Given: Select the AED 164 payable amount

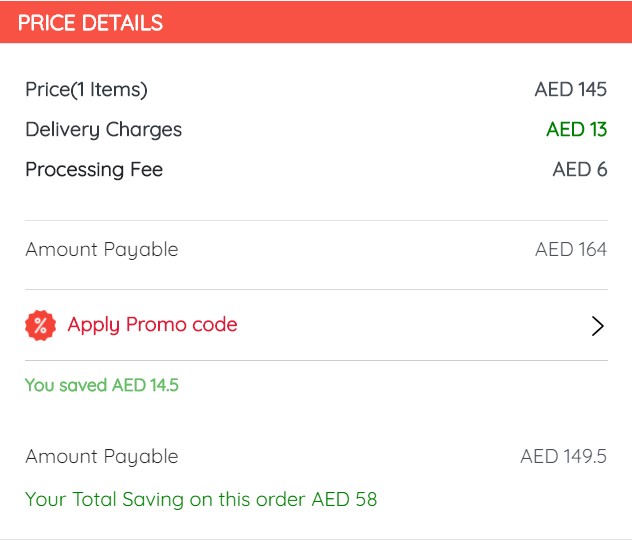Looking at the screenshot, I should coord(570,250).
